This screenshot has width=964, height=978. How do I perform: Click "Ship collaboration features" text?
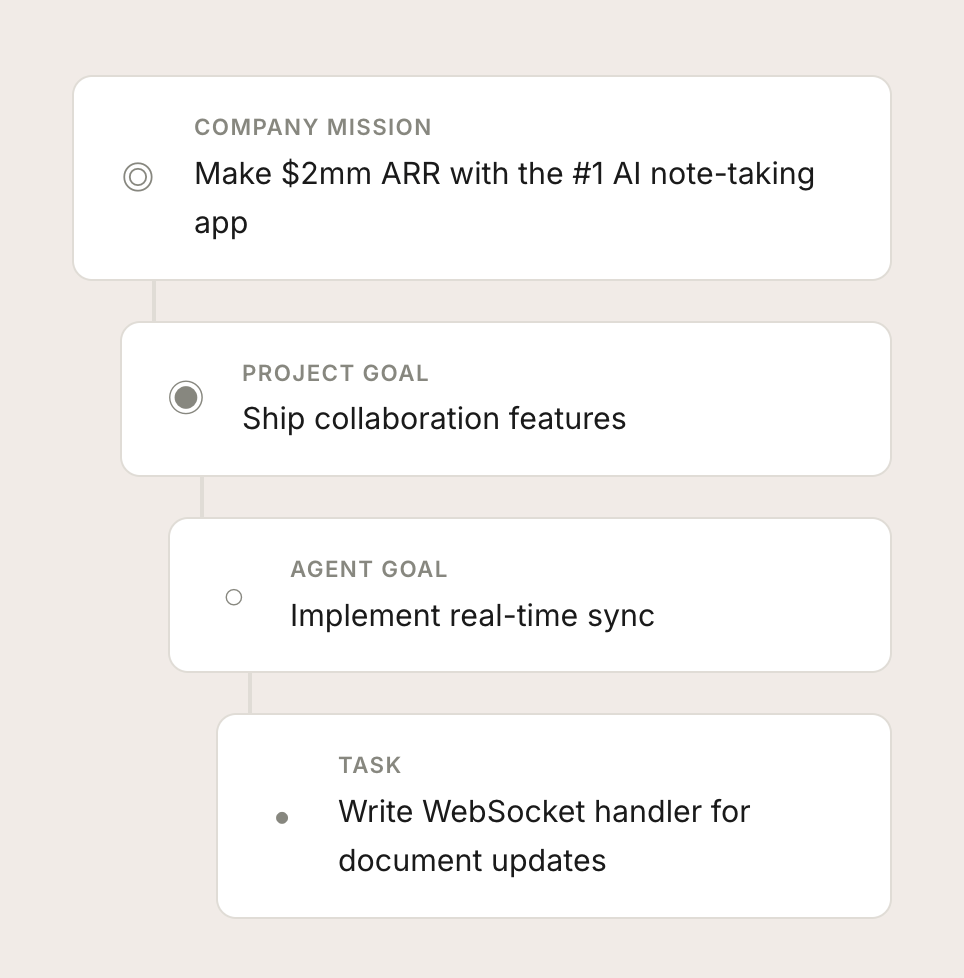(x=434, y=419)
